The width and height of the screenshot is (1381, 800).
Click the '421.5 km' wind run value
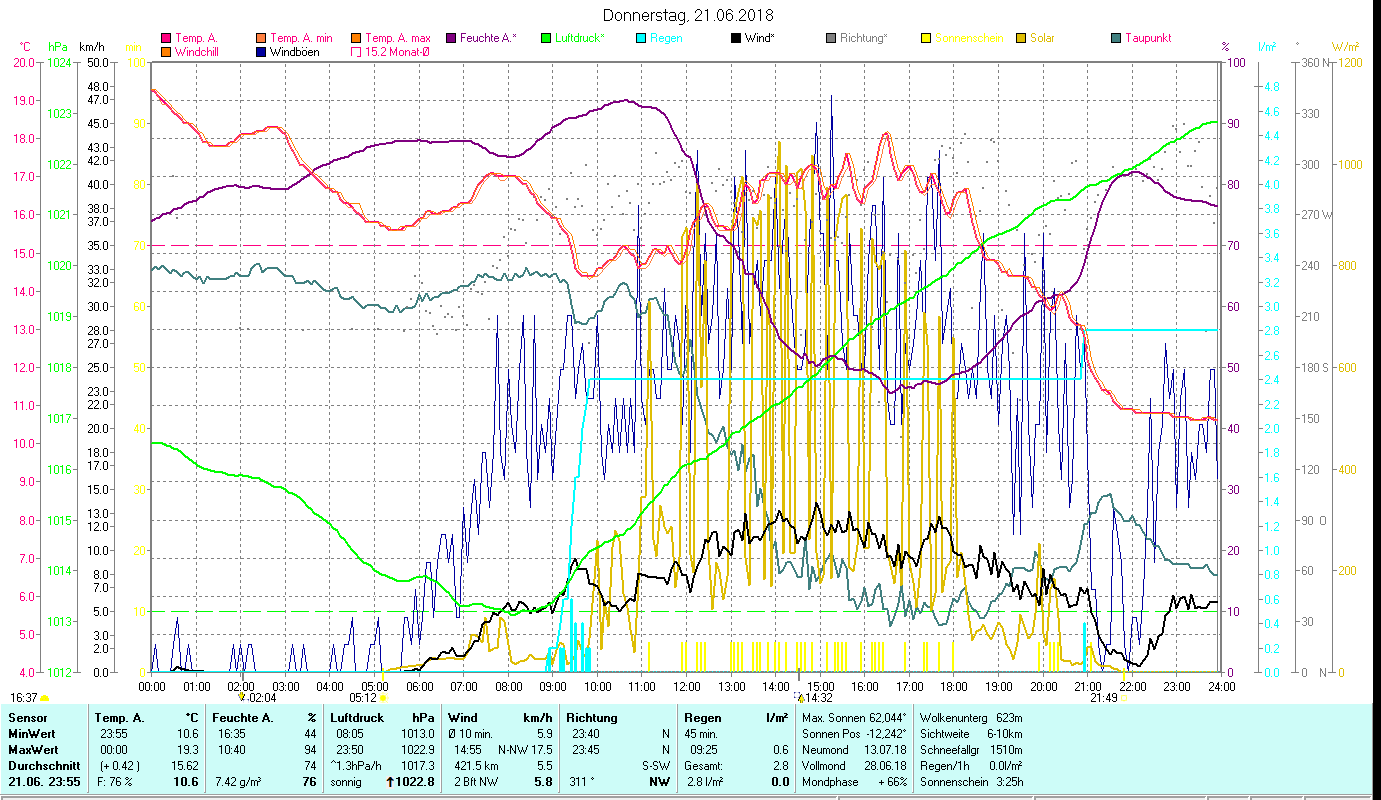click(476, 766)
